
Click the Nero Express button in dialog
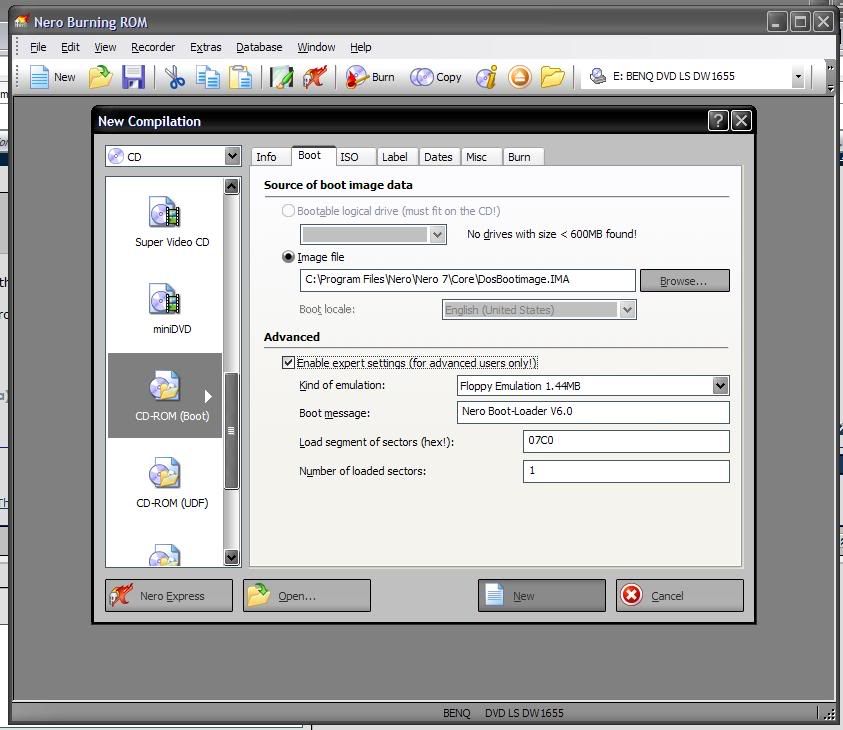[169, 596]
